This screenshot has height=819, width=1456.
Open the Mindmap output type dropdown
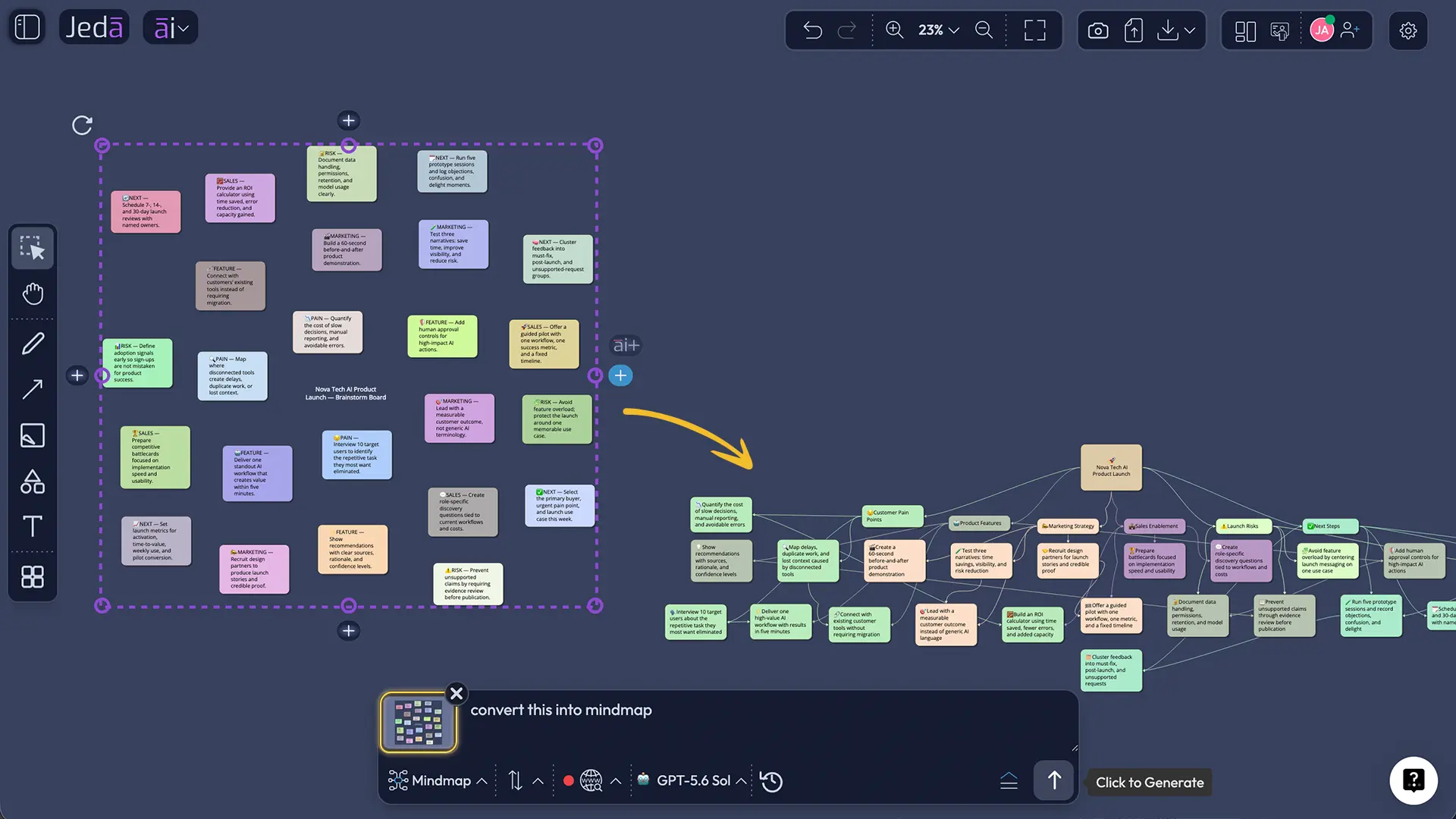[x=438, y=781]
